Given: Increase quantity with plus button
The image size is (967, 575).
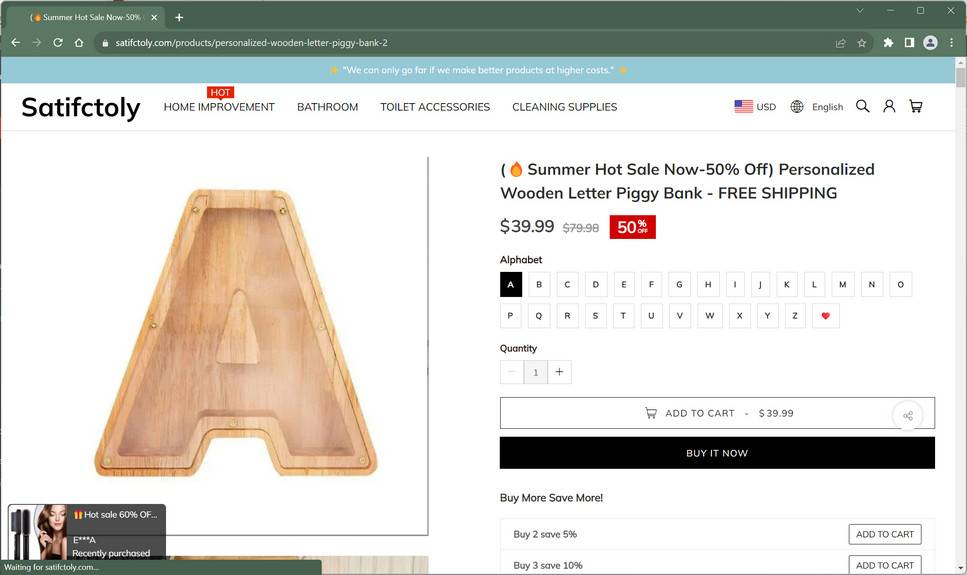Looking at the screenshot, I should pos(559,371).
